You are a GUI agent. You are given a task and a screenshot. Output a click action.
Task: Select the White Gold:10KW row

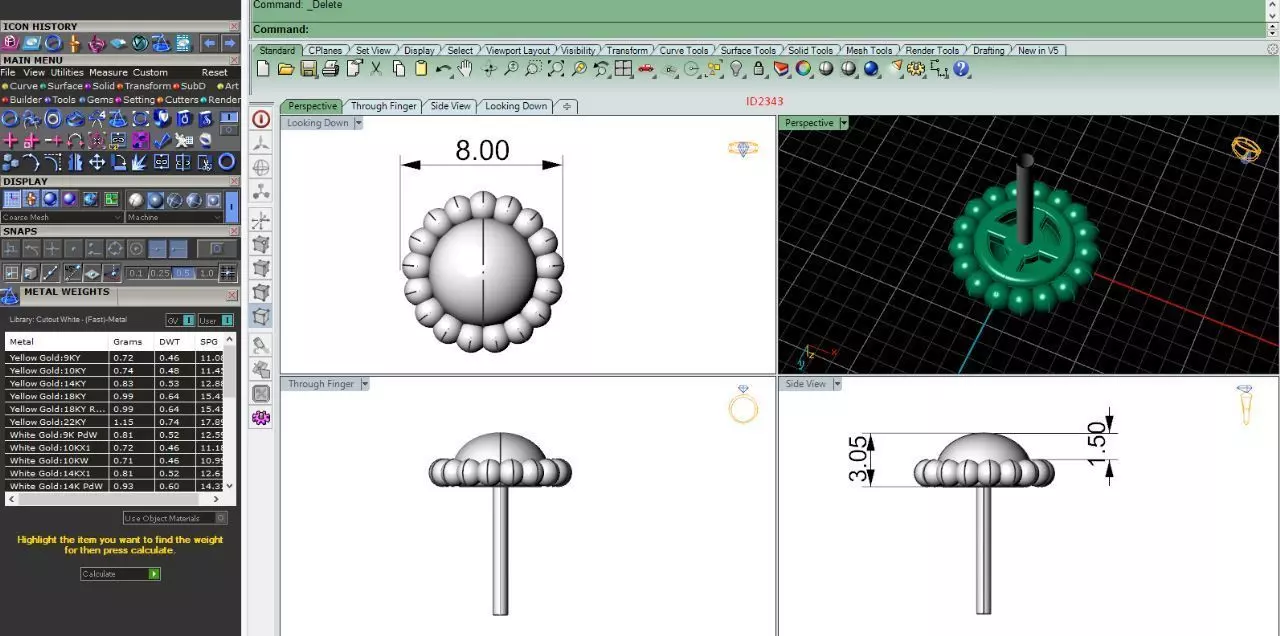[x=114, y=460]
